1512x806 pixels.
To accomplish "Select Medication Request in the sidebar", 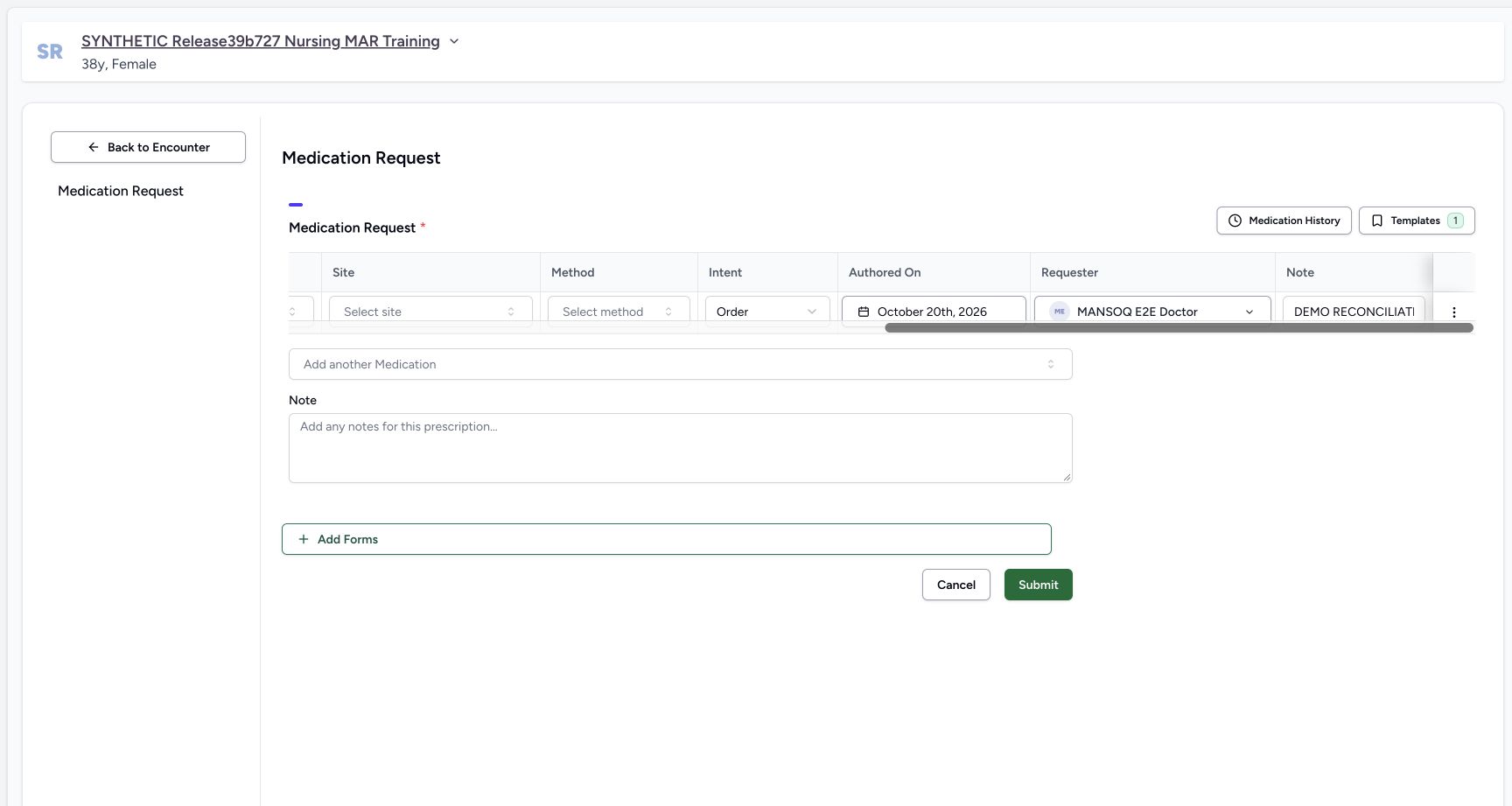I will point(121,191).
